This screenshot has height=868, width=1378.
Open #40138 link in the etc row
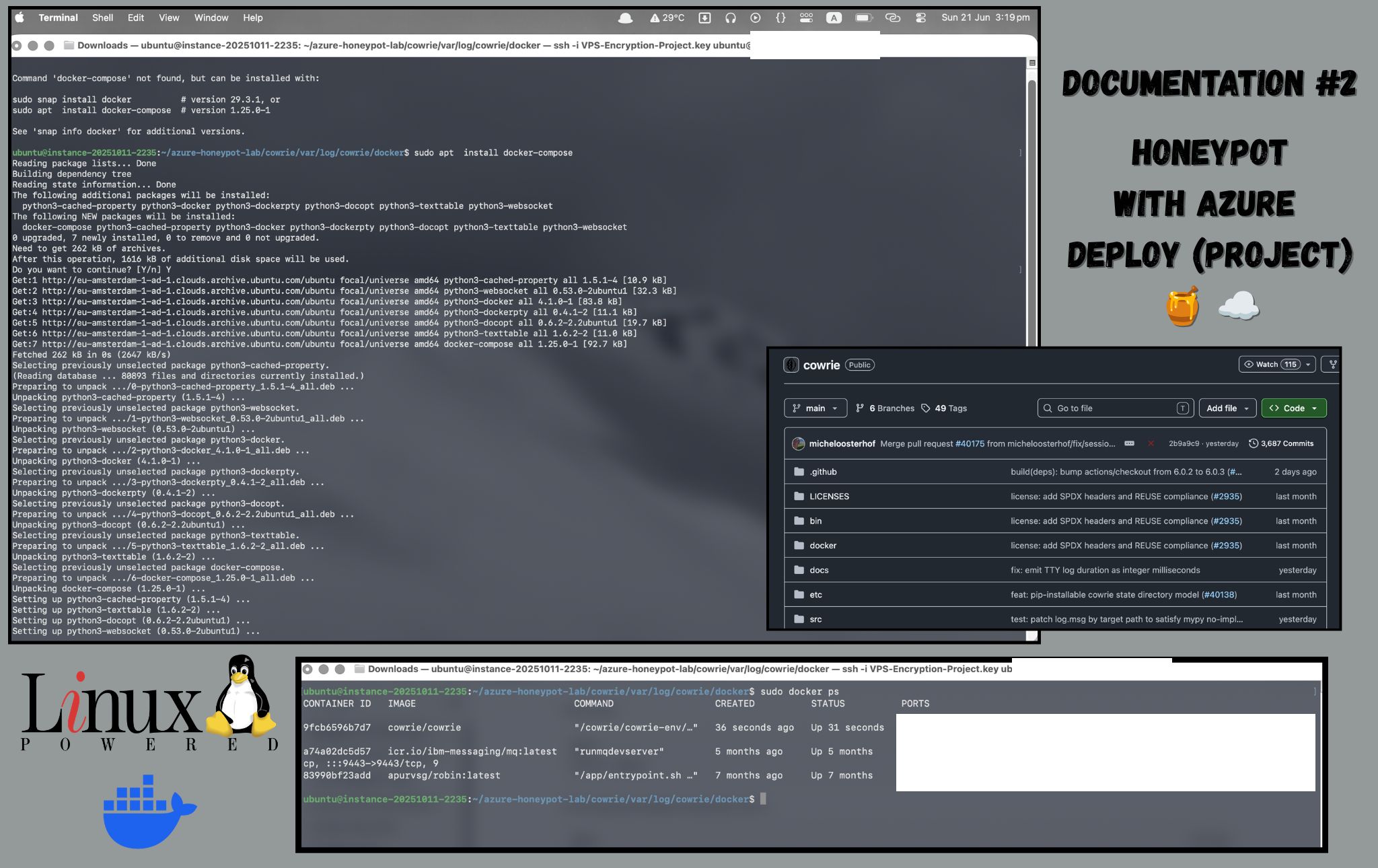click(1219, 594)
